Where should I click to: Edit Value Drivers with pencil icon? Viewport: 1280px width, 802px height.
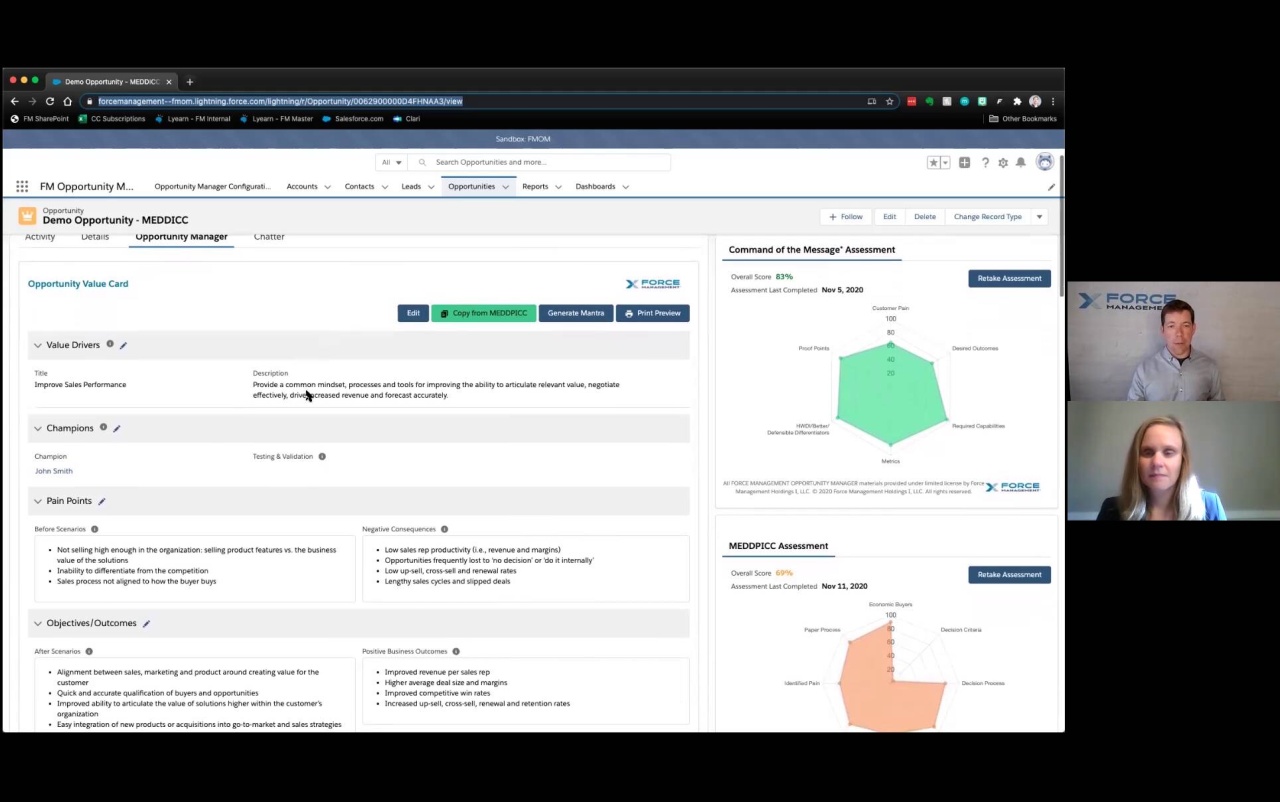pyautogui.click(x=123, y=345)
